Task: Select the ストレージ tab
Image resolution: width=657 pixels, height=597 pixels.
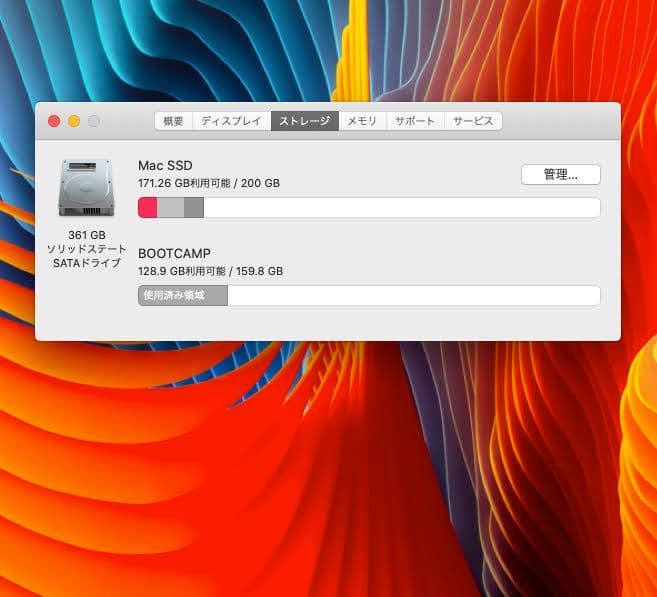Action: (x=305, y=121)
